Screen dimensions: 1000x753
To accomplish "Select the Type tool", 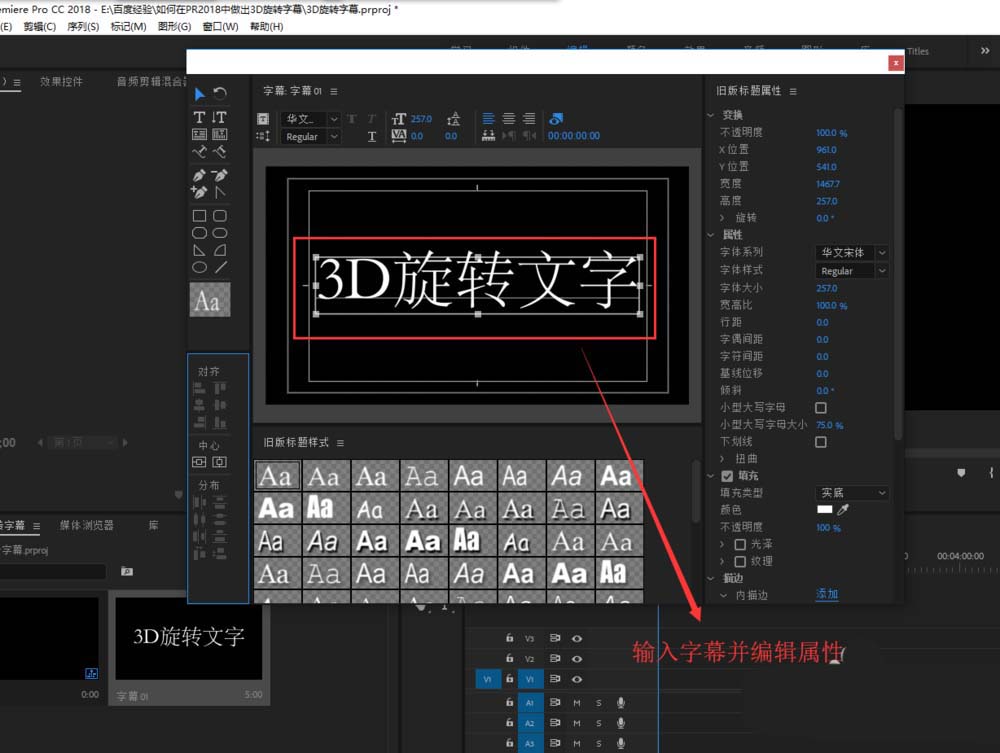I will click(199, 116).
